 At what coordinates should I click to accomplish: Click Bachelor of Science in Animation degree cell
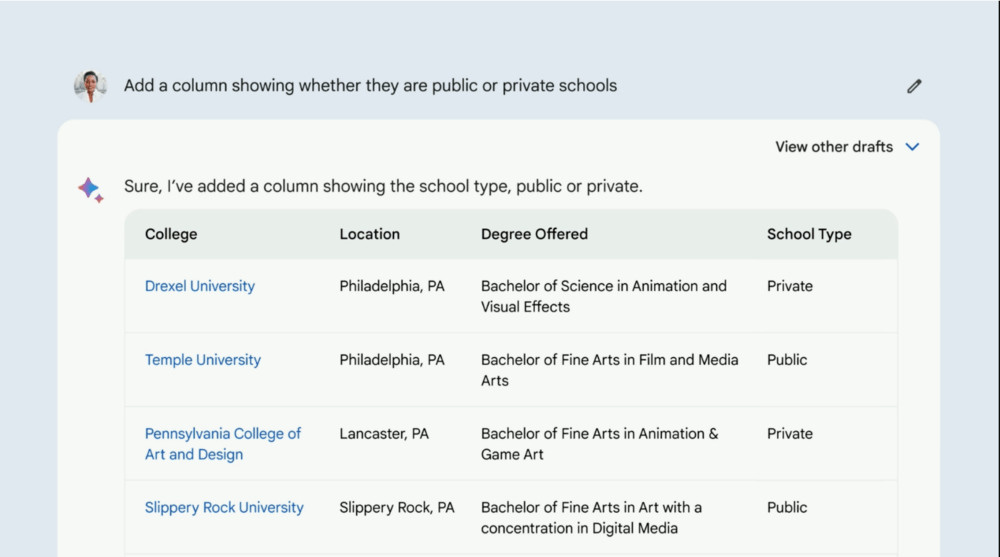coord(604,296)
